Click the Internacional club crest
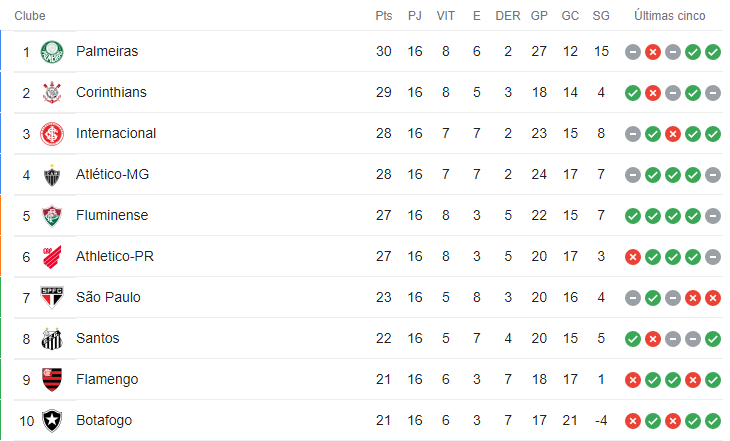 pos(52,134)
